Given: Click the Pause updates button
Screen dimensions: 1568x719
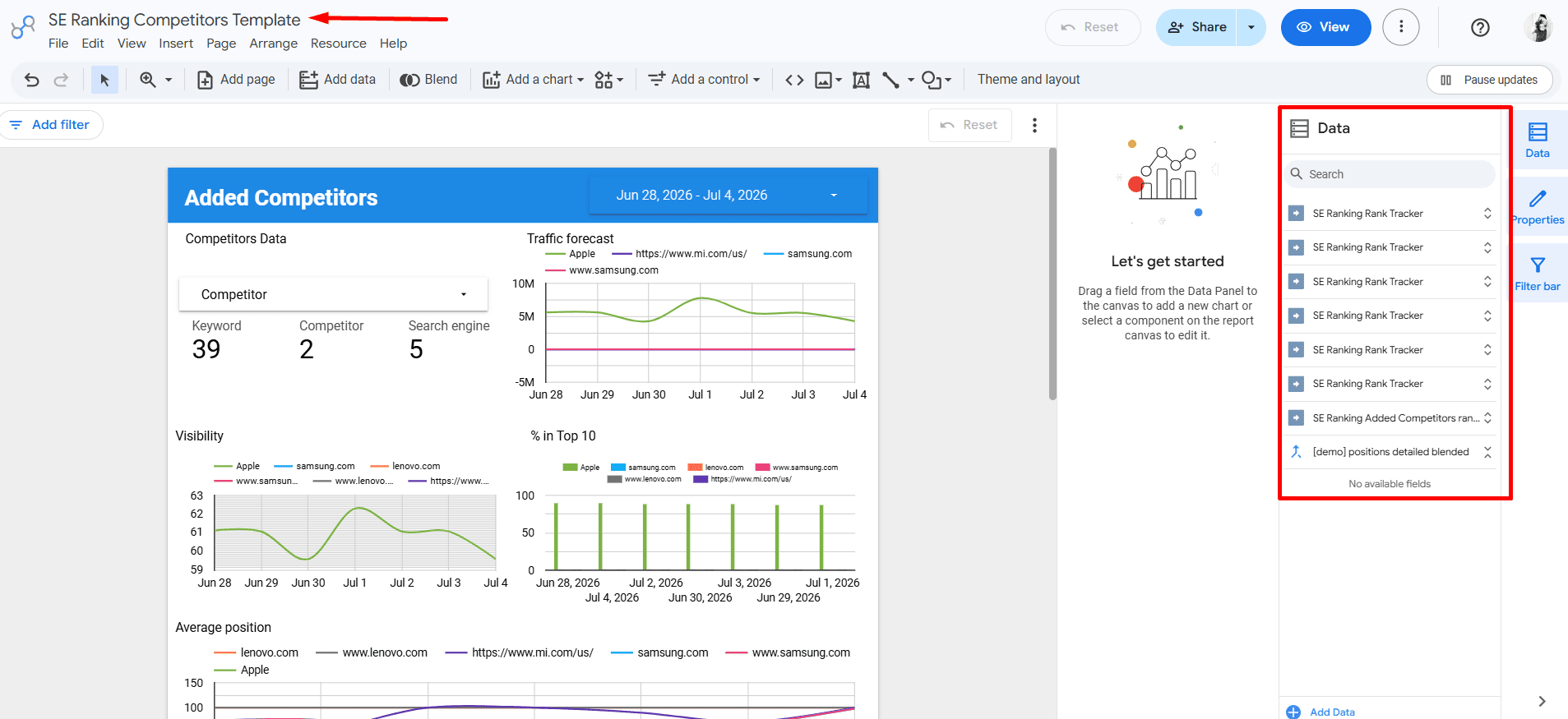Looking at the screenshot, I should click(x=1489, y=80).
